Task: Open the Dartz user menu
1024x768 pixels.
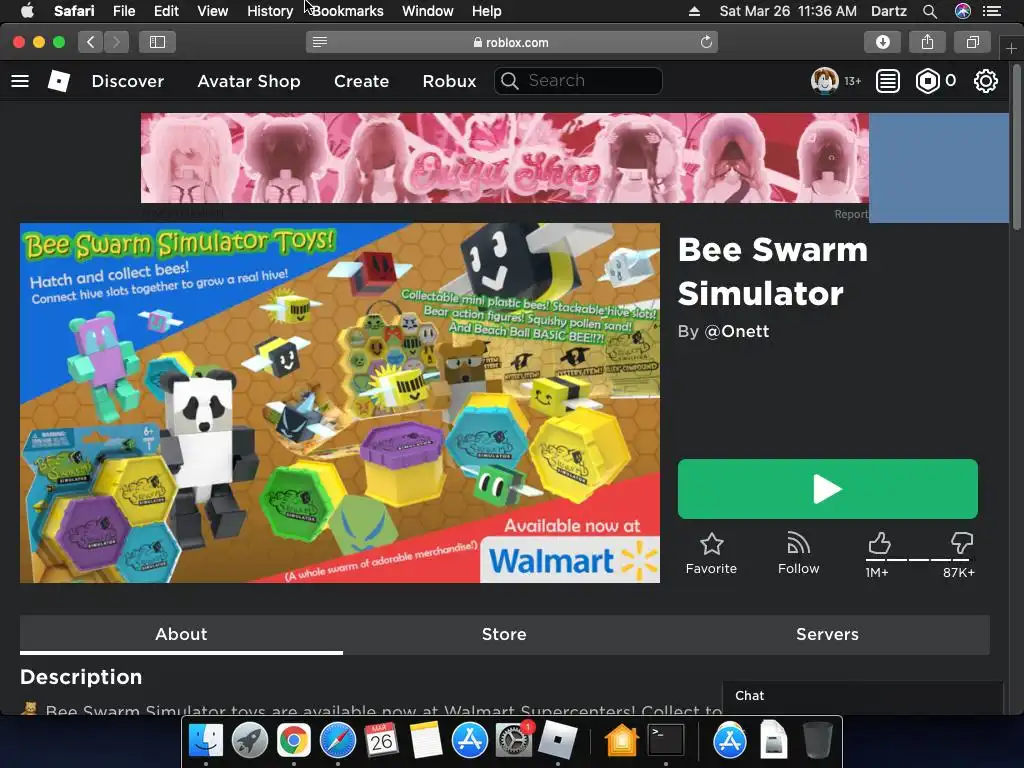Action: (x=889, y=11)
